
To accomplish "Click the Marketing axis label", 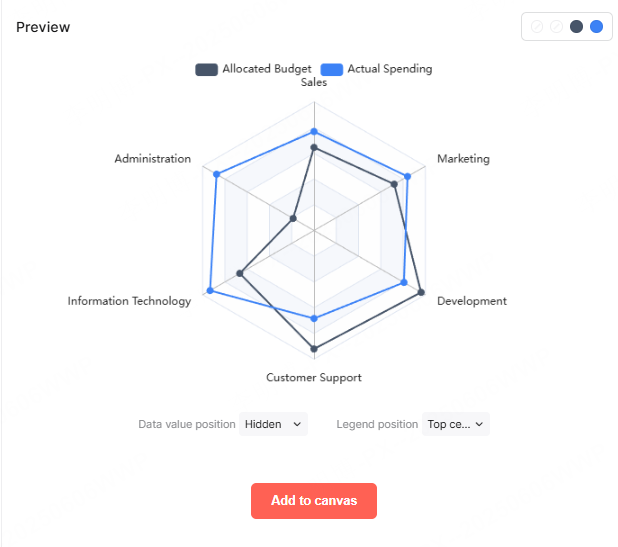I will (463, 159).
